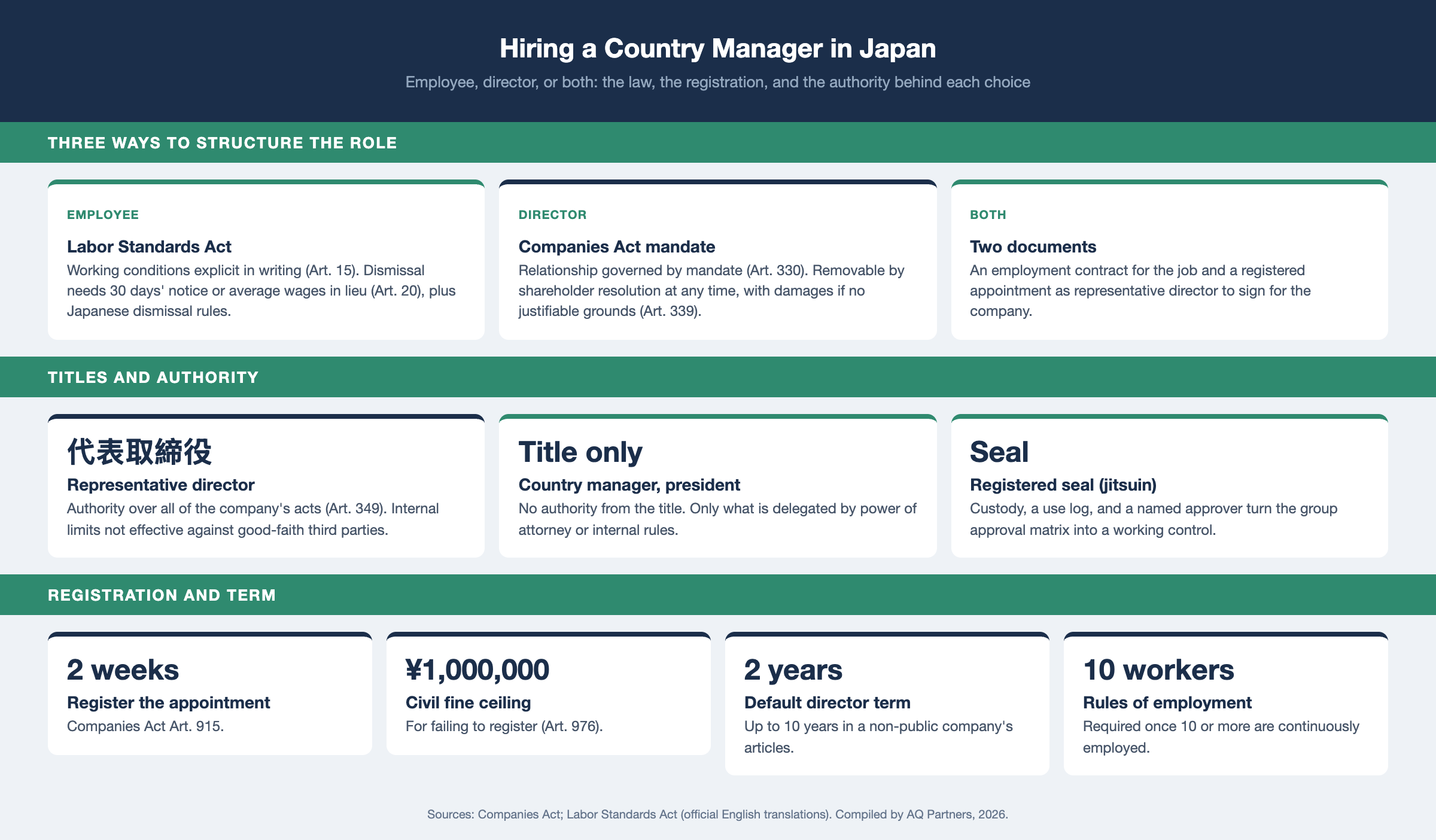The height and width of the screenshot is (840, 1436).
Task: Click the "Three Ways to Structure the Role" header
Action: 222,142
